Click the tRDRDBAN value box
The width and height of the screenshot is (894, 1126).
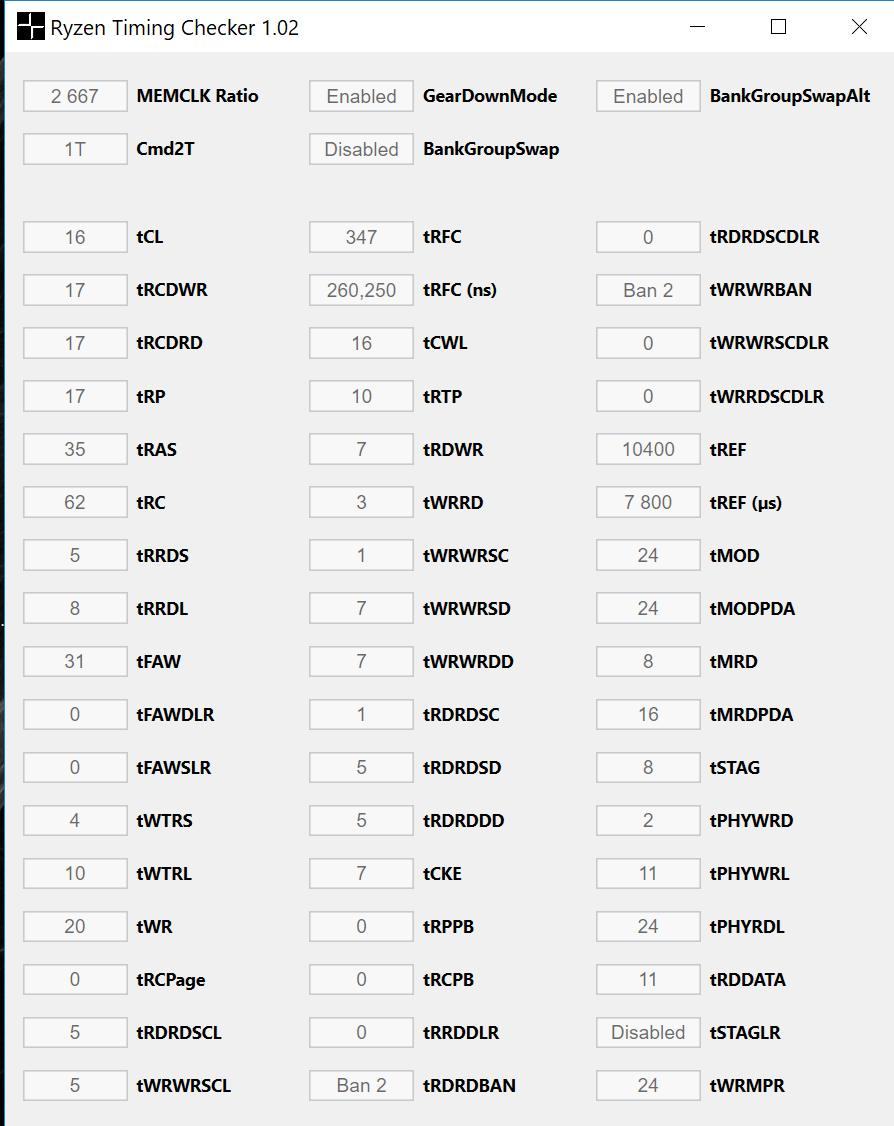361,1085
